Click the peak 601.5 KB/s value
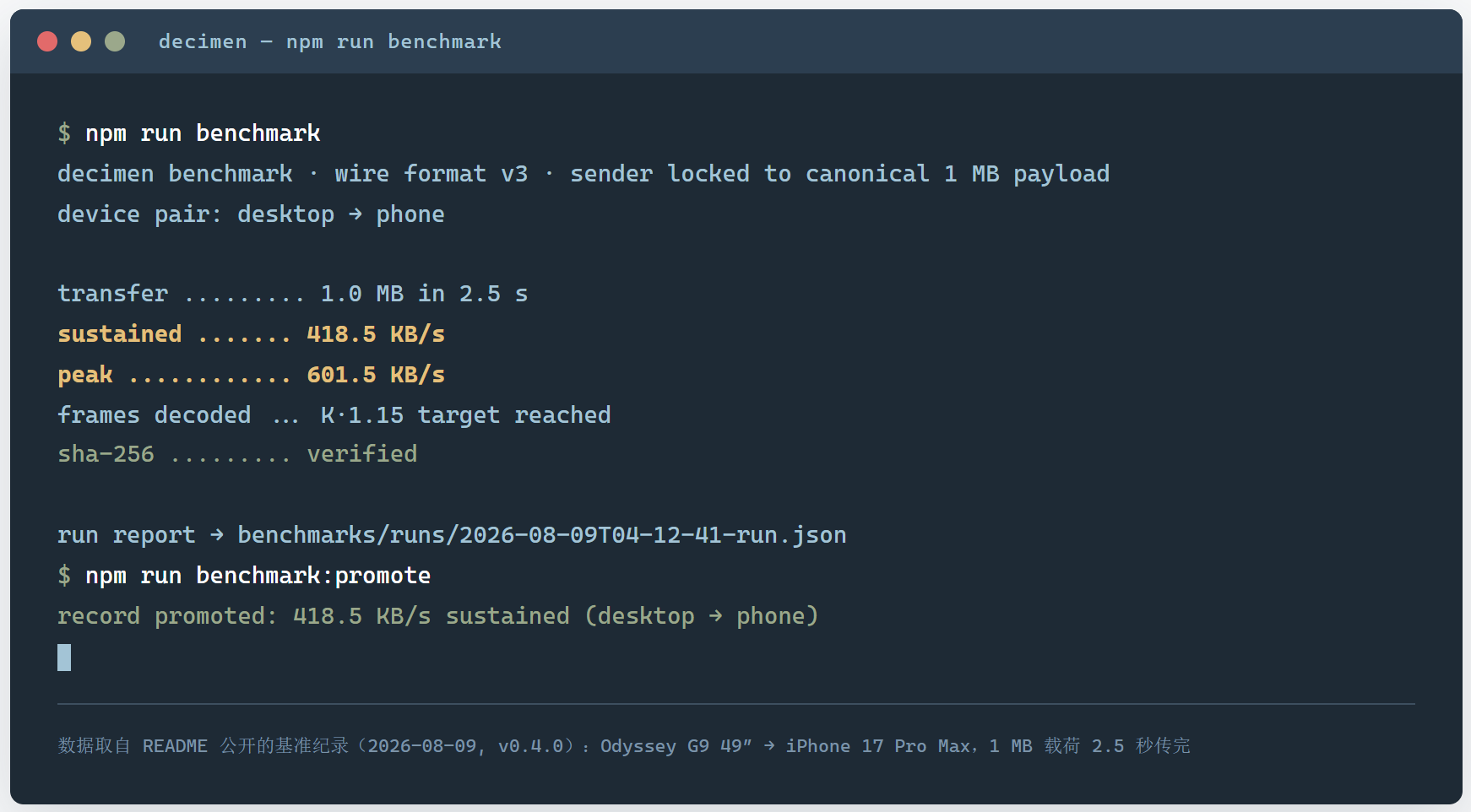This screenshot has width=1471, height=812. tap(376, 375)
